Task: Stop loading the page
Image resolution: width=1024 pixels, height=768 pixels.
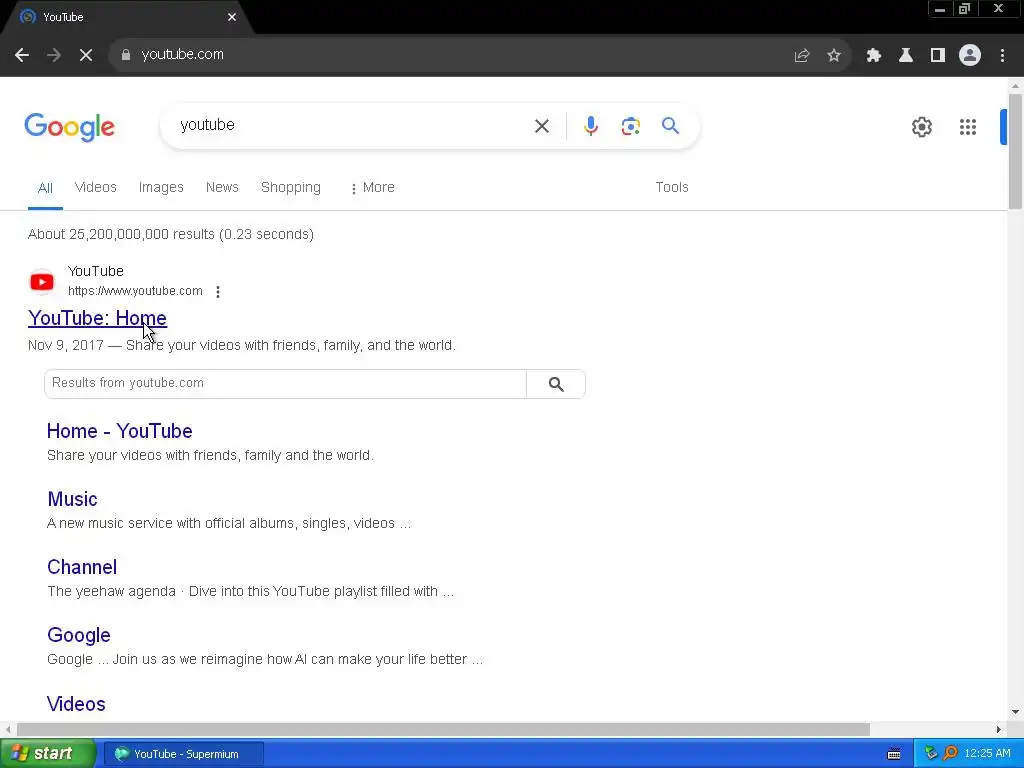Action: [x=86, y=55]
